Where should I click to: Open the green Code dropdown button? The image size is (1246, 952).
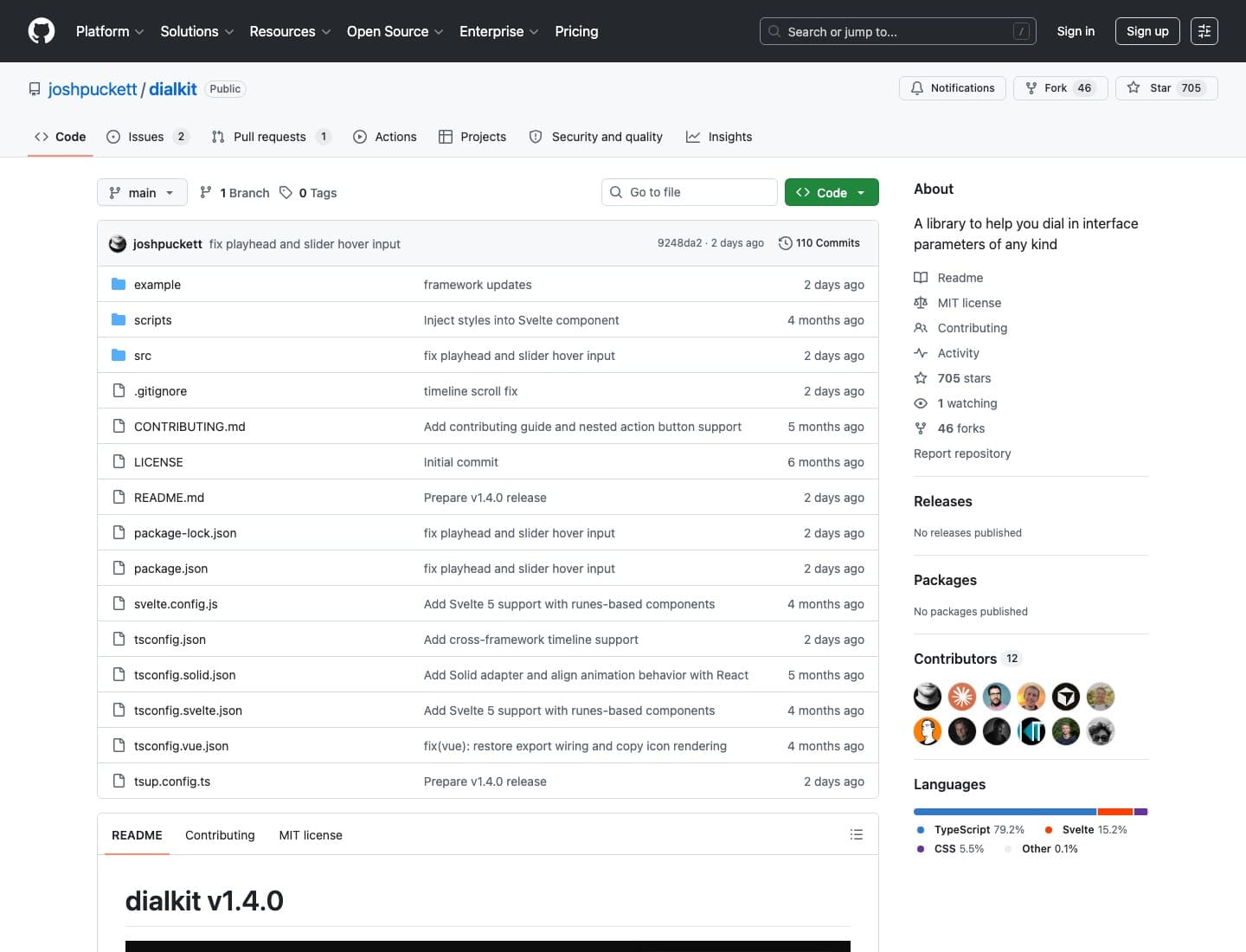coord(832,192)
